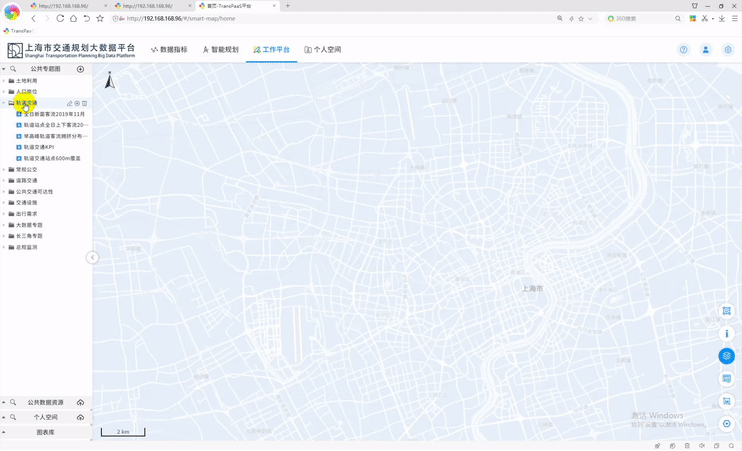Expand the 常规公交 folder

(4, 170)
